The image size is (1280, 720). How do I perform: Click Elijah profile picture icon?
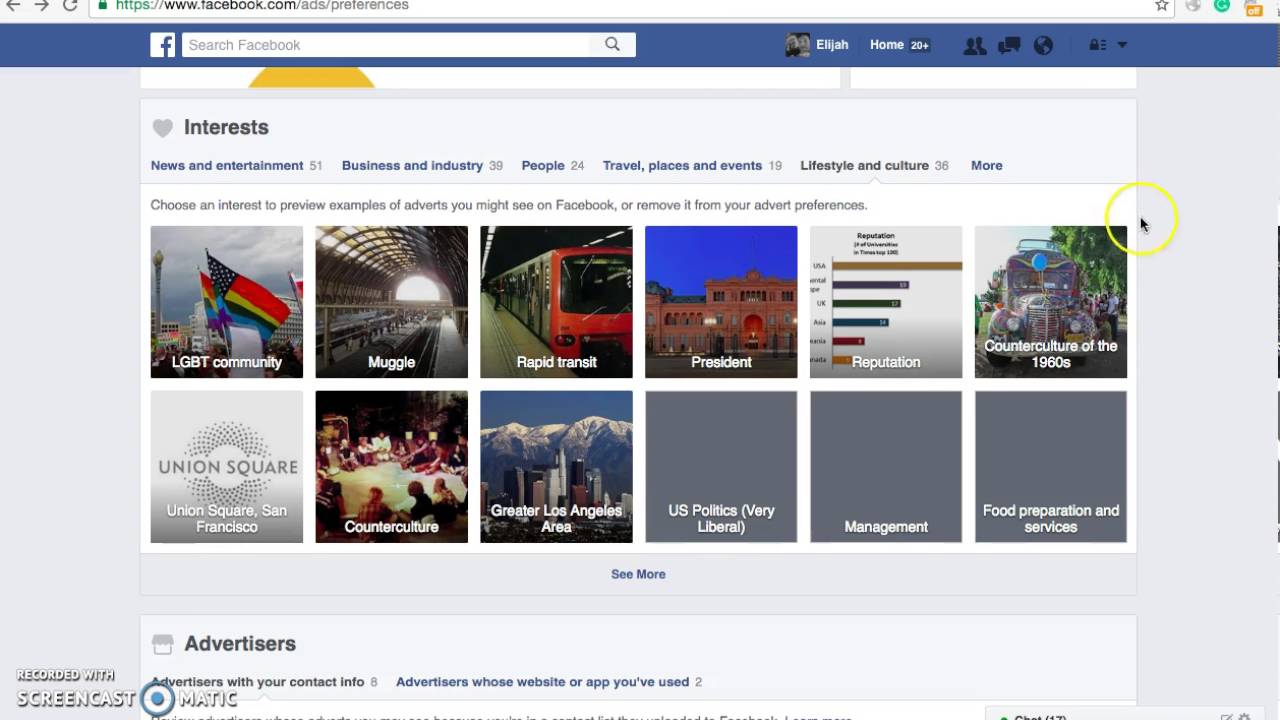pos(797,45)
